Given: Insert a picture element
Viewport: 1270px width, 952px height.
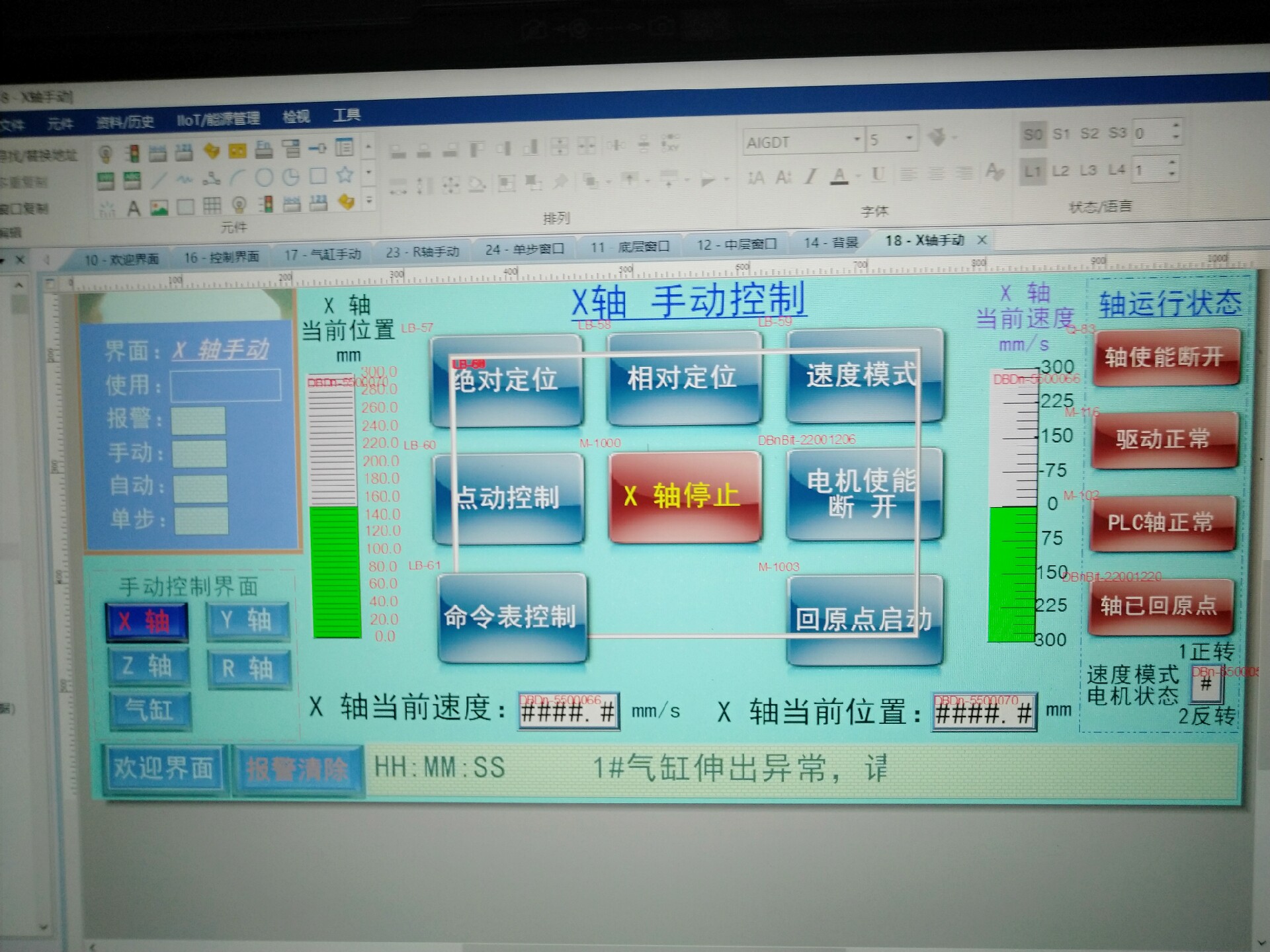Looking at the screenshot, I should pyautogui.click(x=159, y=208).
